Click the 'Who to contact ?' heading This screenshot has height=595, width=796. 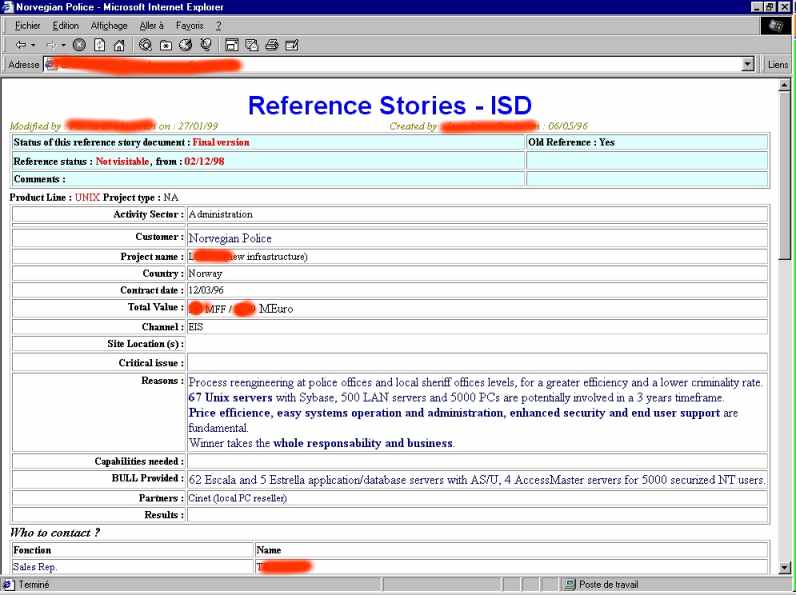pos(55,533)
